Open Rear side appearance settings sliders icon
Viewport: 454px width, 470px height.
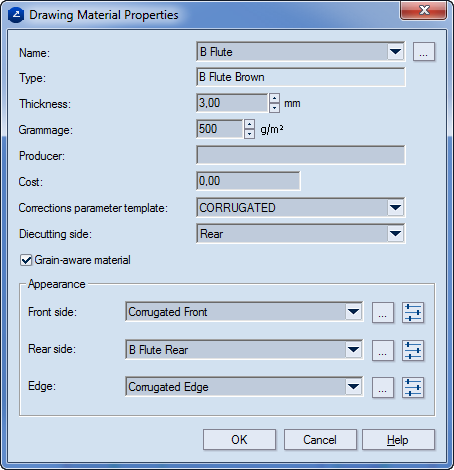[413, 350]
